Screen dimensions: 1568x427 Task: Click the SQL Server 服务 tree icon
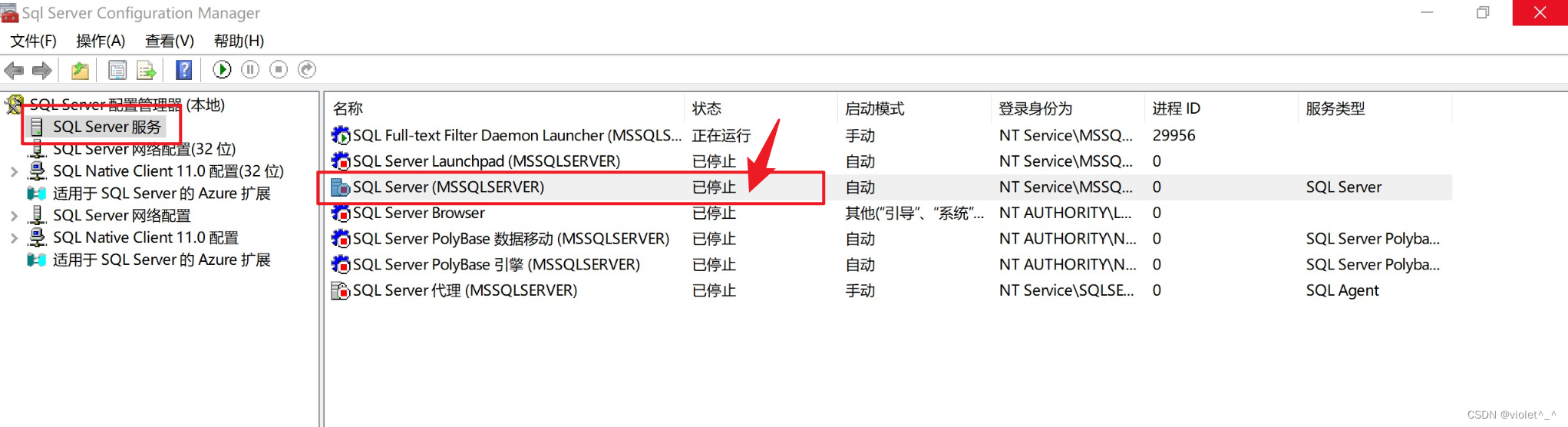pos(37,127)
